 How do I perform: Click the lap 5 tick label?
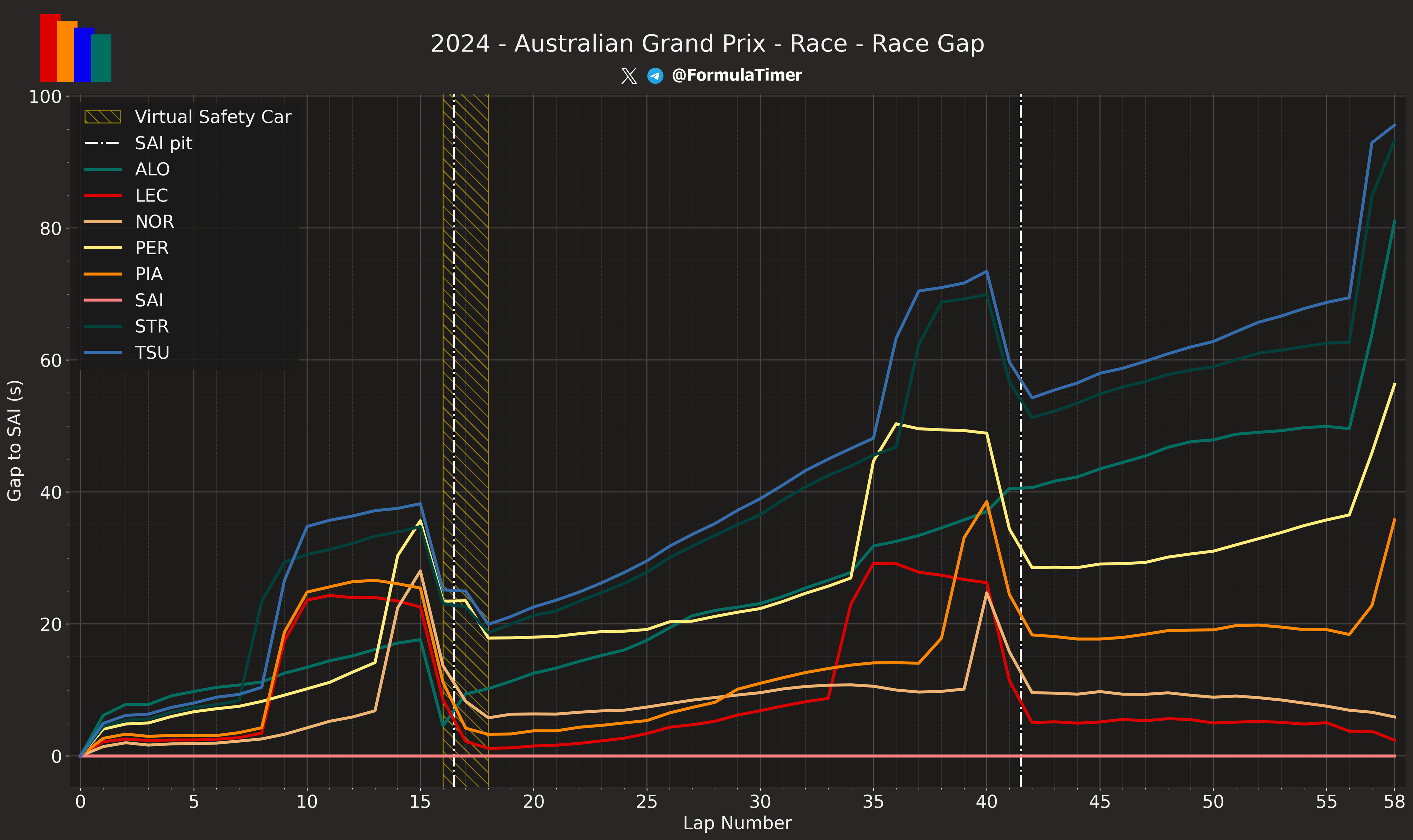[x=194, y=801]
